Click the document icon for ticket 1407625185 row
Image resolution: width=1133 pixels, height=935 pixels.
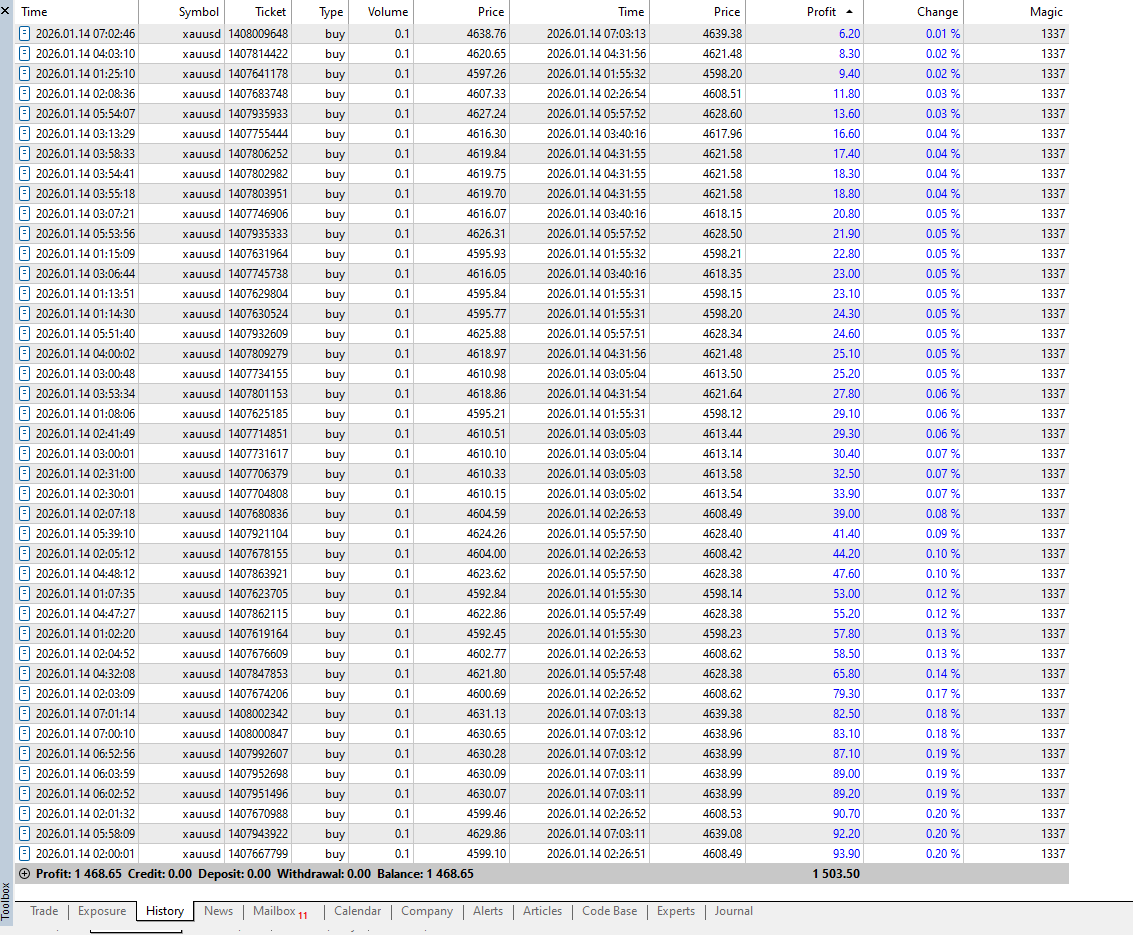[x=25, y=413]
